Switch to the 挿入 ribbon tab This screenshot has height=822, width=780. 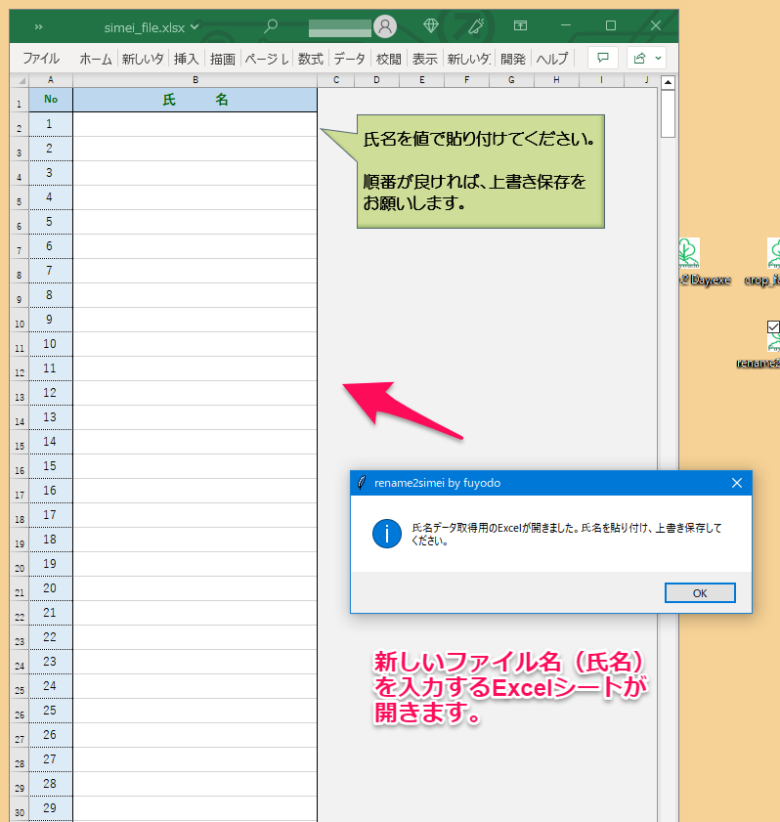[x=186, y=59]
